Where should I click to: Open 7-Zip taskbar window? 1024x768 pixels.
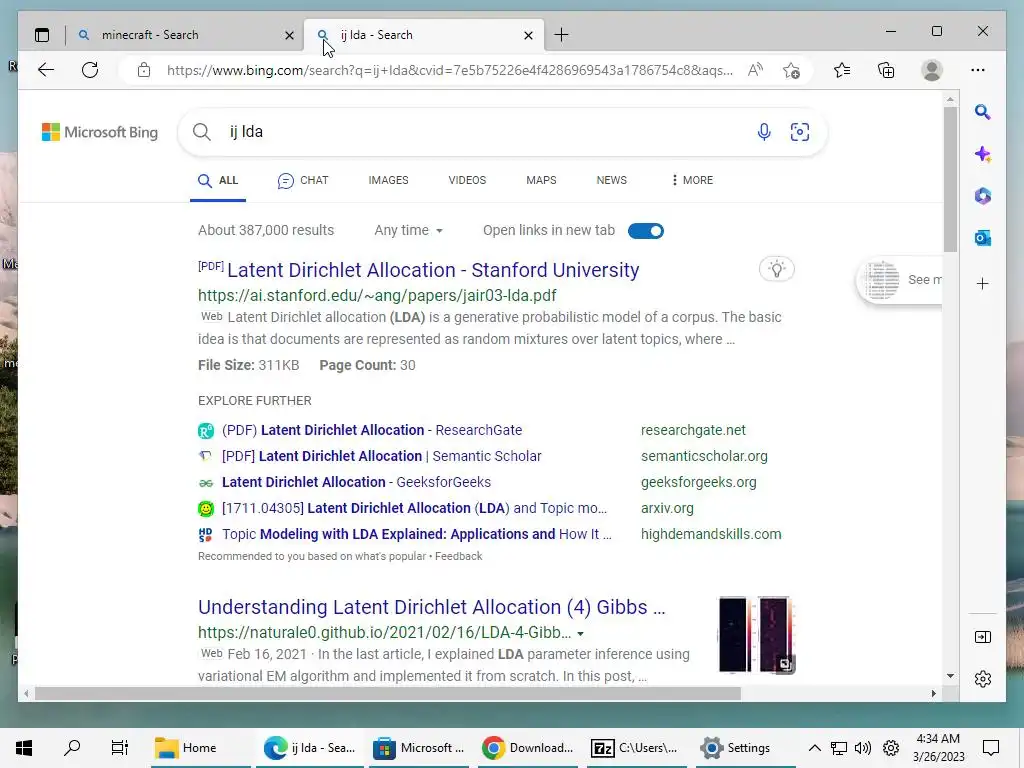[636, 748]
